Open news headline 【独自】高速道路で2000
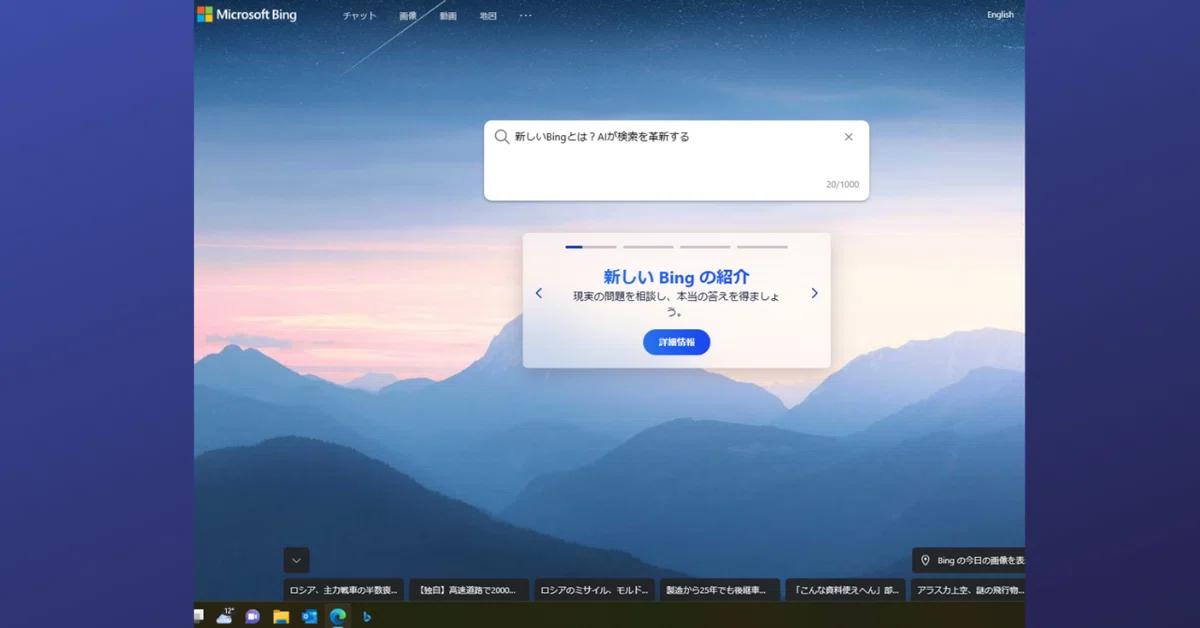 [469, 590]
